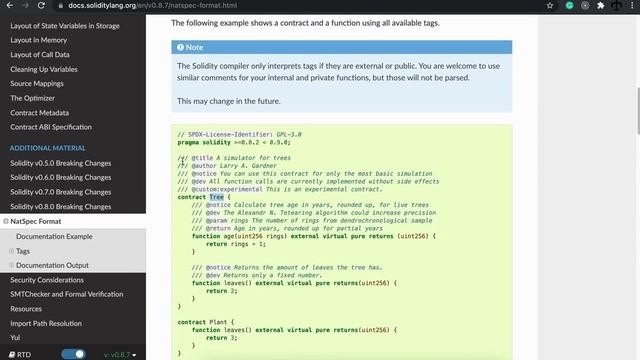Click the lock icon in address bar
This screenshot has width=640, height=360.
click(60, 6)
